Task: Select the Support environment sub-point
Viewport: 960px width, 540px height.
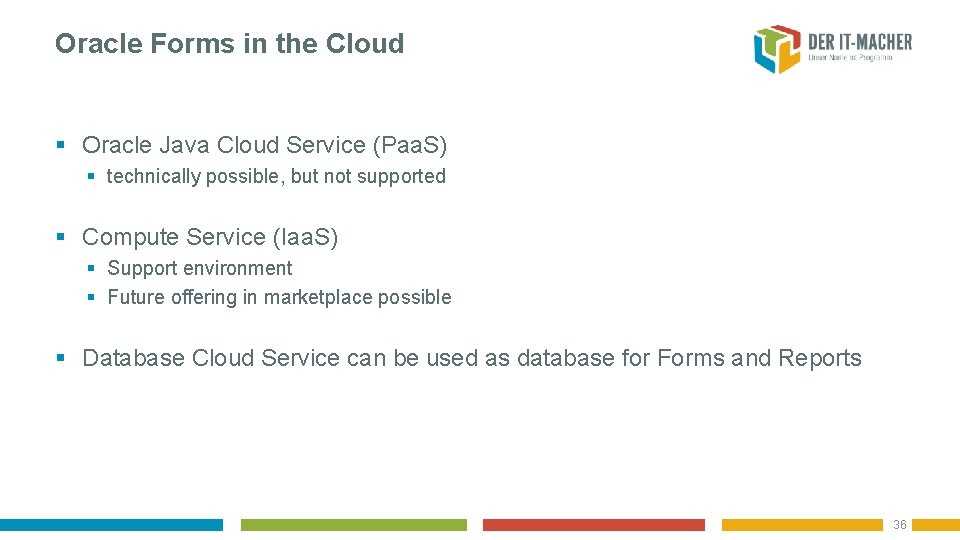Action: 200,269
